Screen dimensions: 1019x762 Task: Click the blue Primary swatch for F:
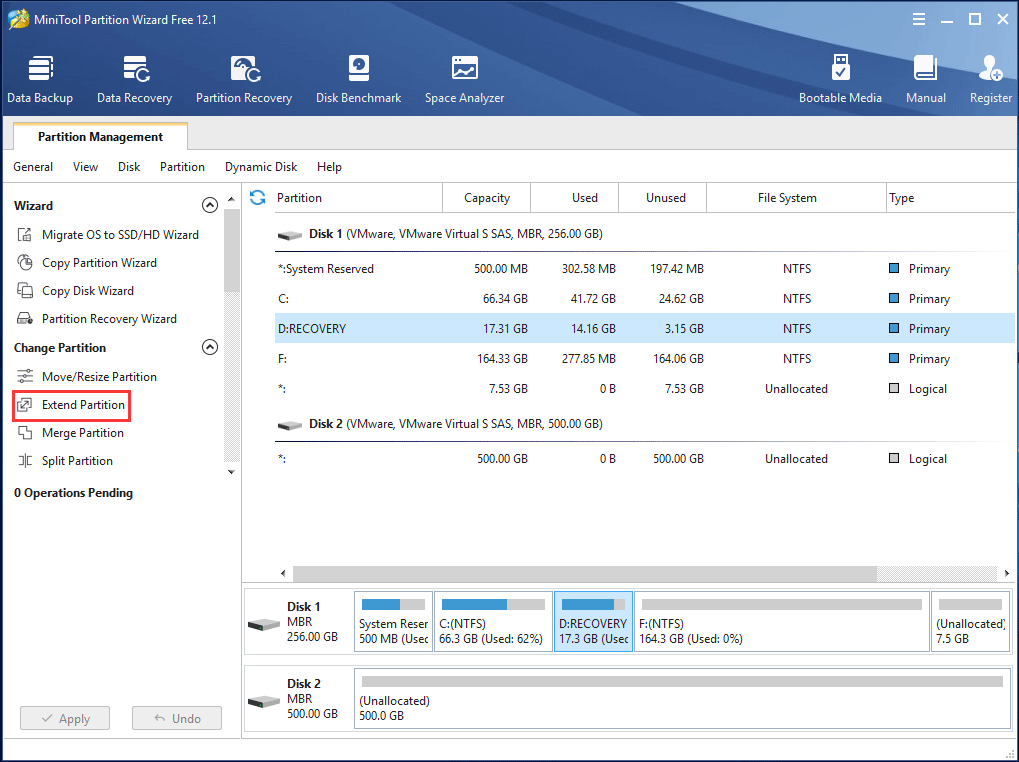click(894, 358)
